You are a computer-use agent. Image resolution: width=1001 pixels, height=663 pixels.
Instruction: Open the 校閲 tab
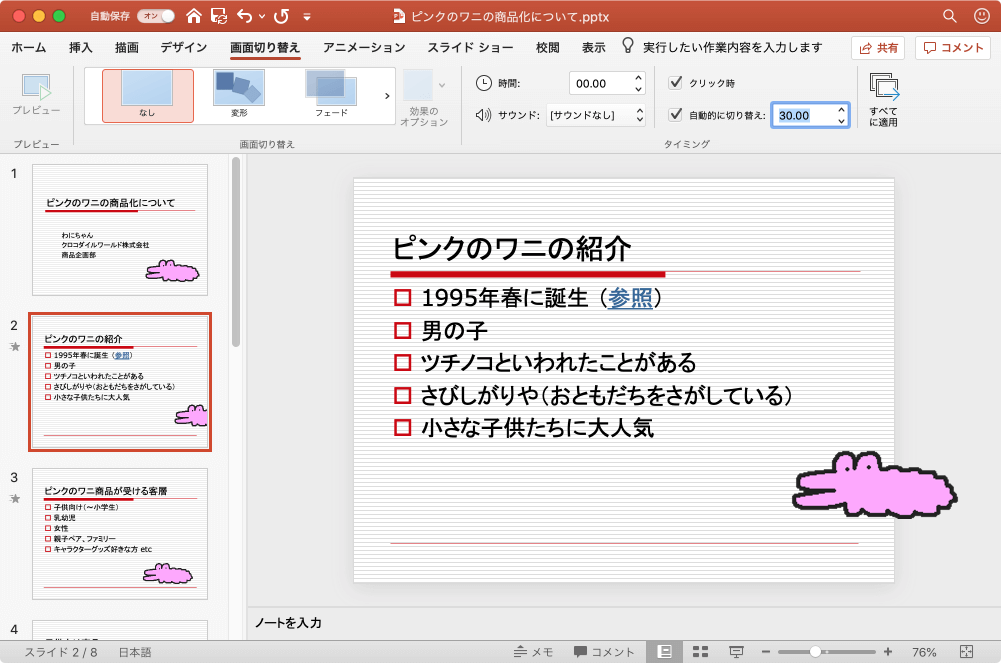click(x=548, y=47)
